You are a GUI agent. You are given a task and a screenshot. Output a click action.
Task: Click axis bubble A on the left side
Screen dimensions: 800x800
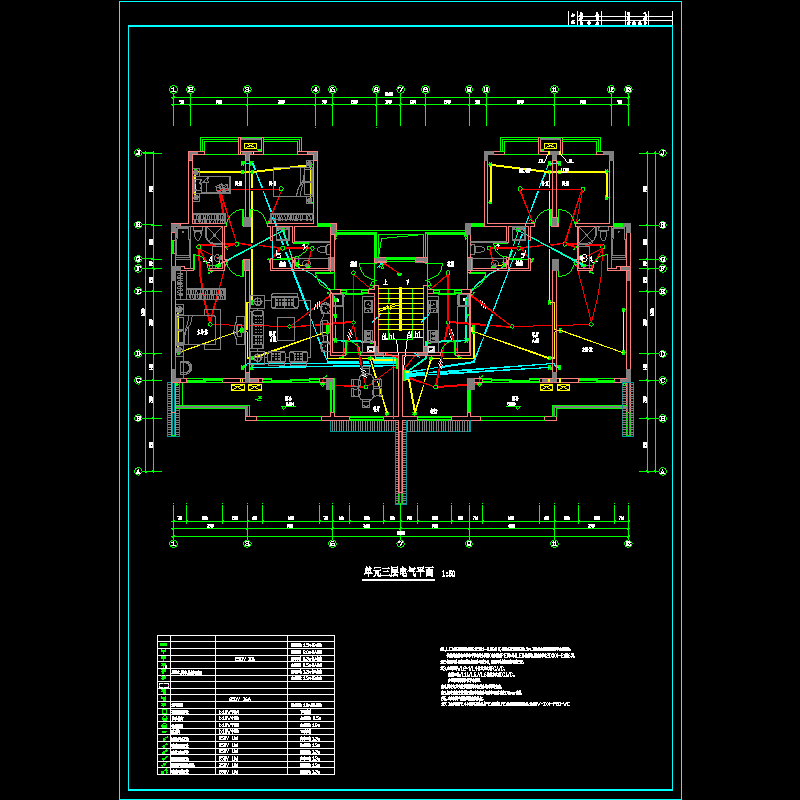click(x=138, y=471)
